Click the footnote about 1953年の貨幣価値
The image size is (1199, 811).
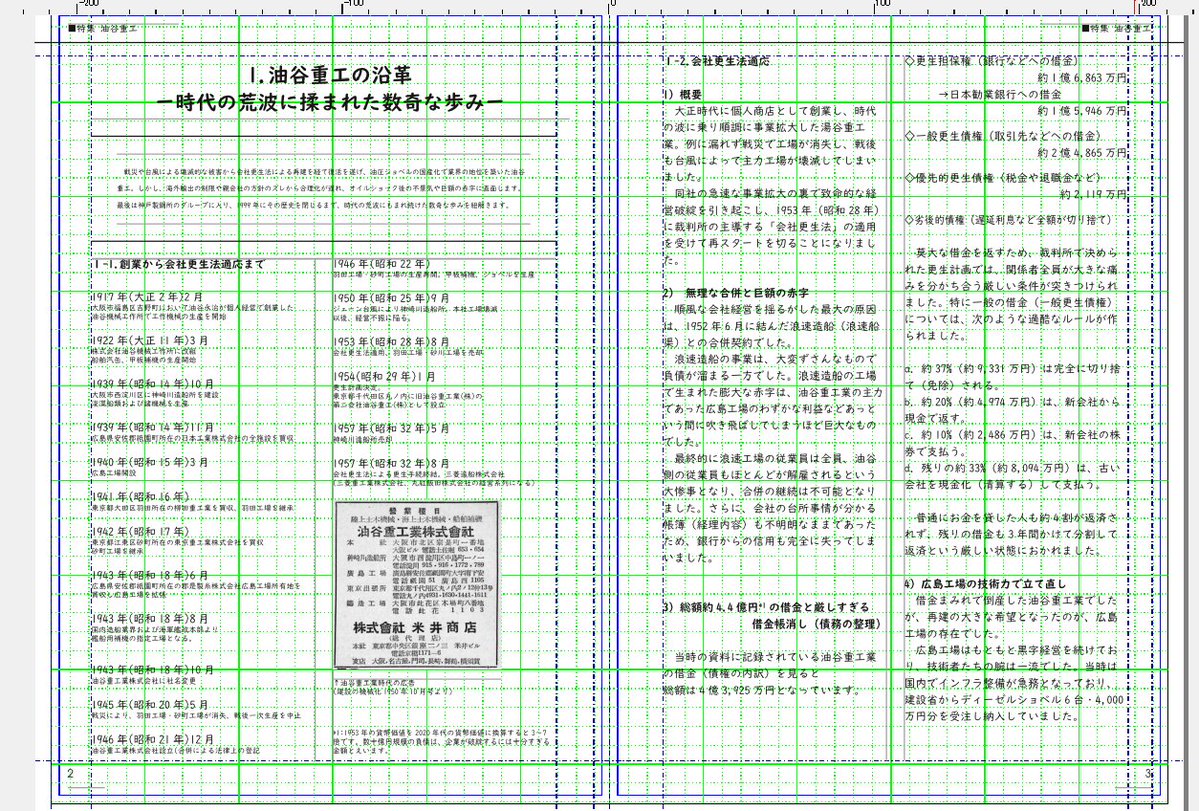point(441,741)
